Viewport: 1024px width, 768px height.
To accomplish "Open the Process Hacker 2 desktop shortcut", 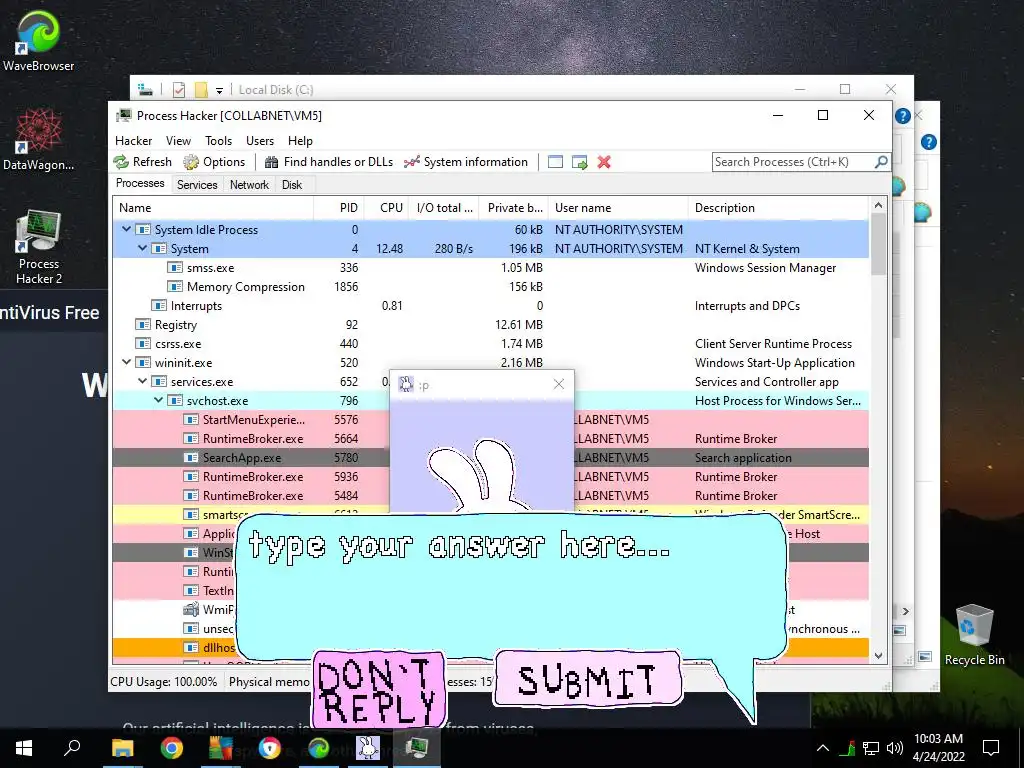I will coord(39,247).
